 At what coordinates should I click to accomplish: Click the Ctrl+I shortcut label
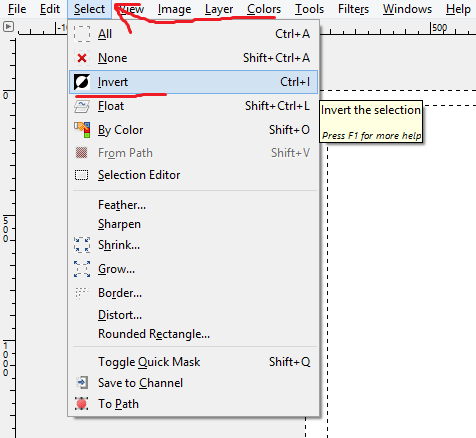(295, 82)
